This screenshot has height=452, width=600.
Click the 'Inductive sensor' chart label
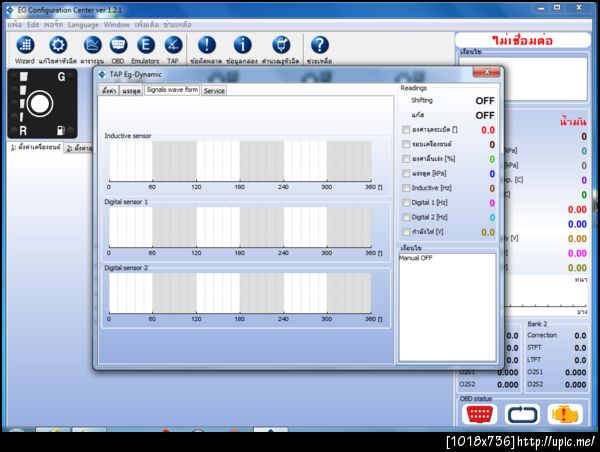[128, 136]
